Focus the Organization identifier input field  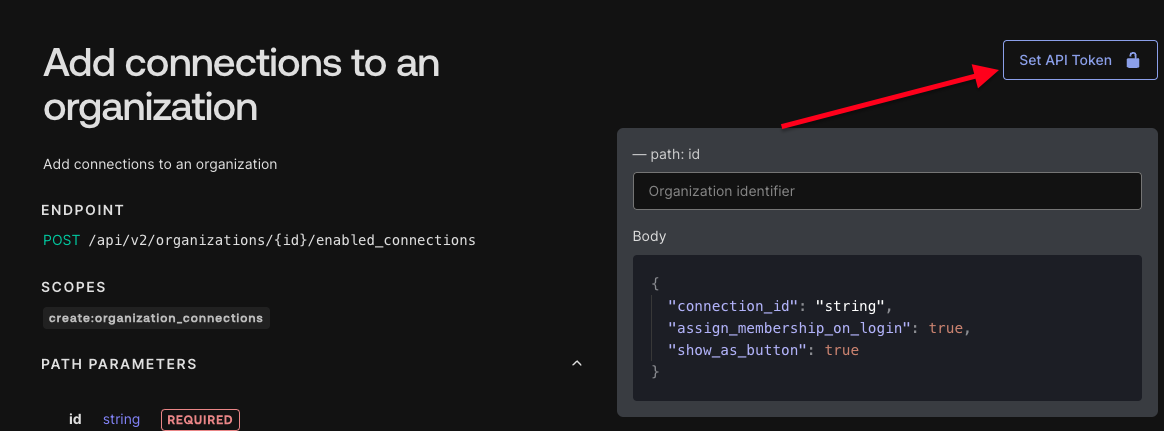click(886, 191)
